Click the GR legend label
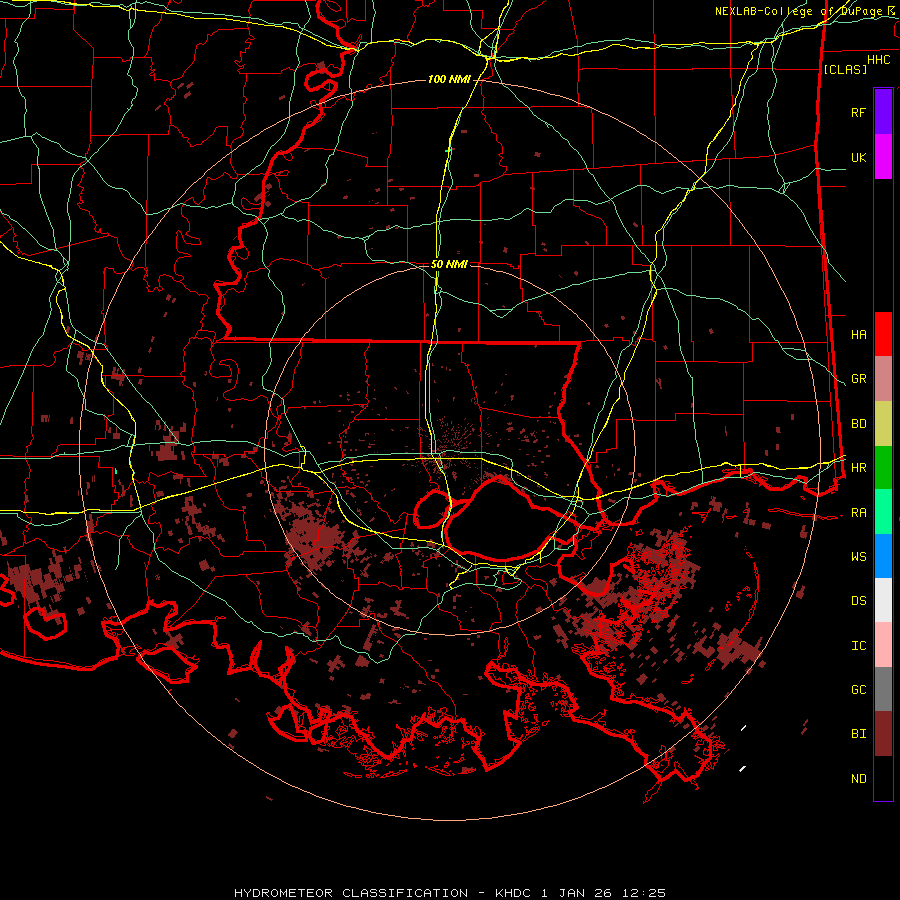900x900 pixels. (x=858, y=379)
